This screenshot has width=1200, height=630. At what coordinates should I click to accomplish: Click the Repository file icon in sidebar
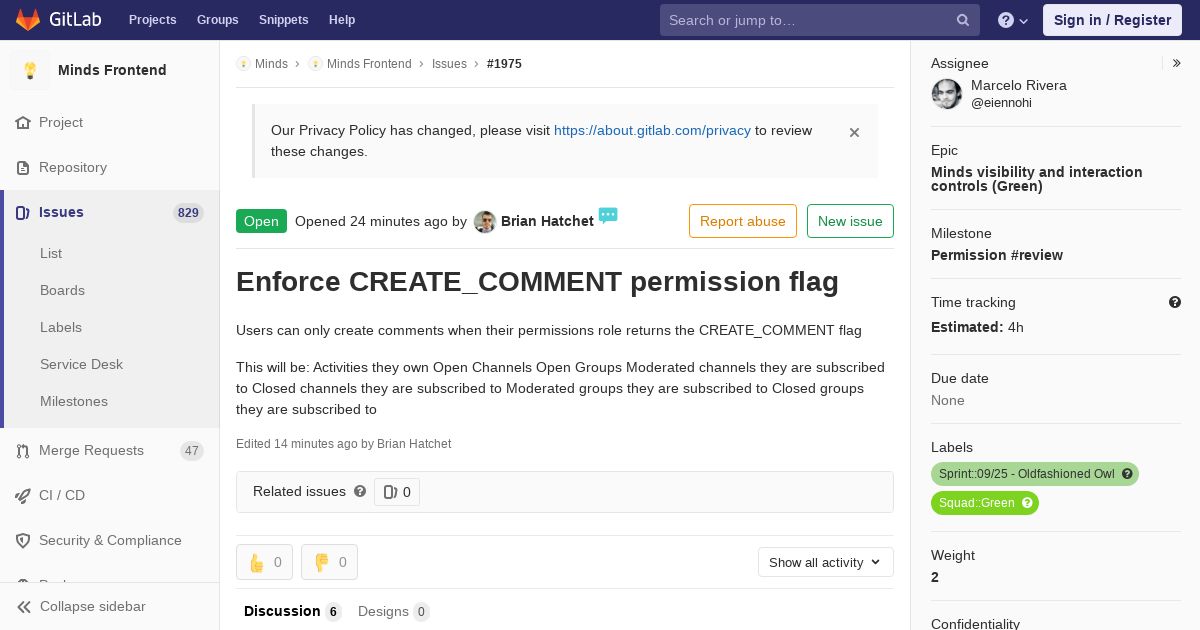tap(23, 168)
